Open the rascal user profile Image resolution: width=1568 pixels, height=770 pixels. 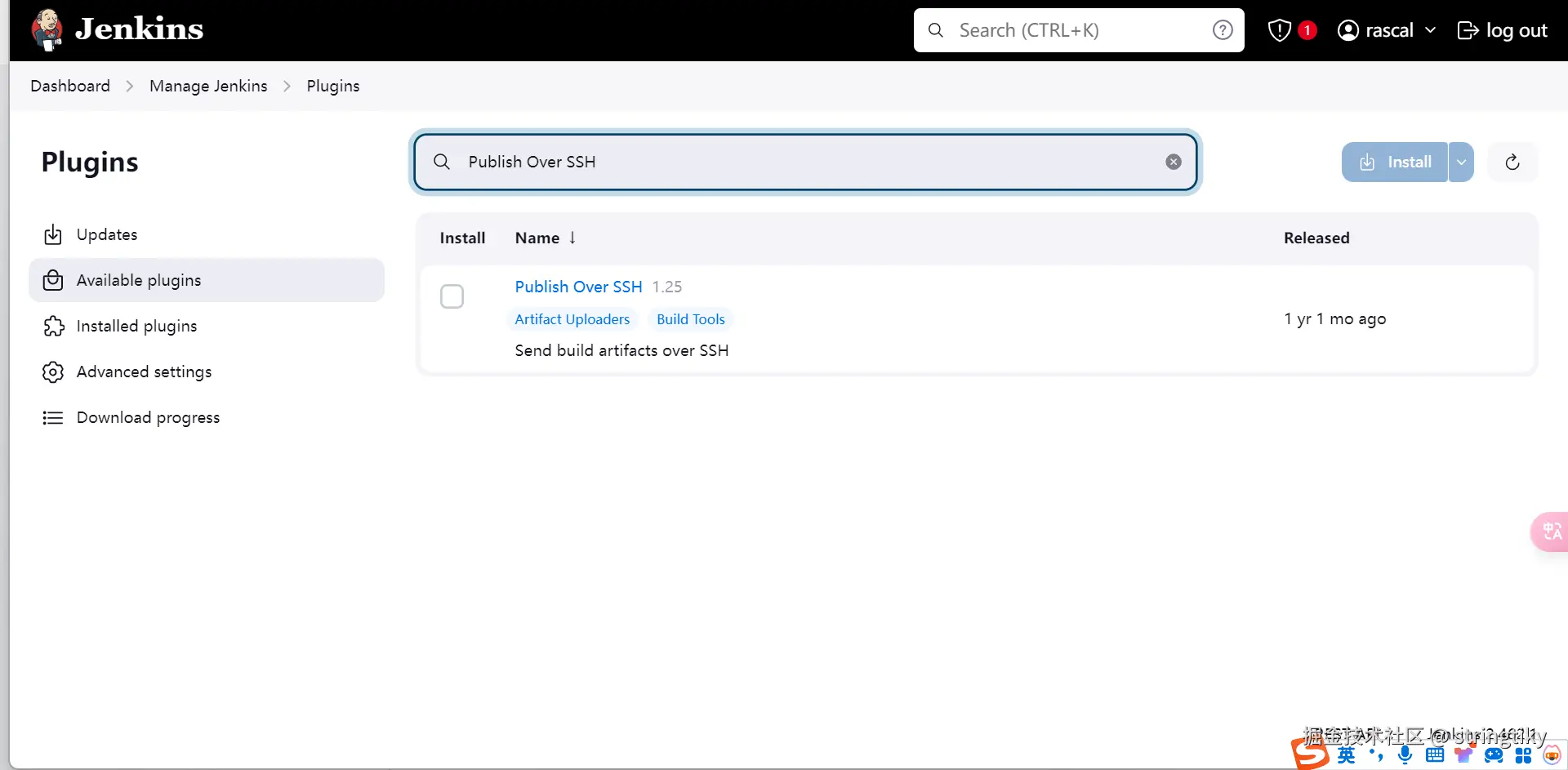pos(1376,30)
